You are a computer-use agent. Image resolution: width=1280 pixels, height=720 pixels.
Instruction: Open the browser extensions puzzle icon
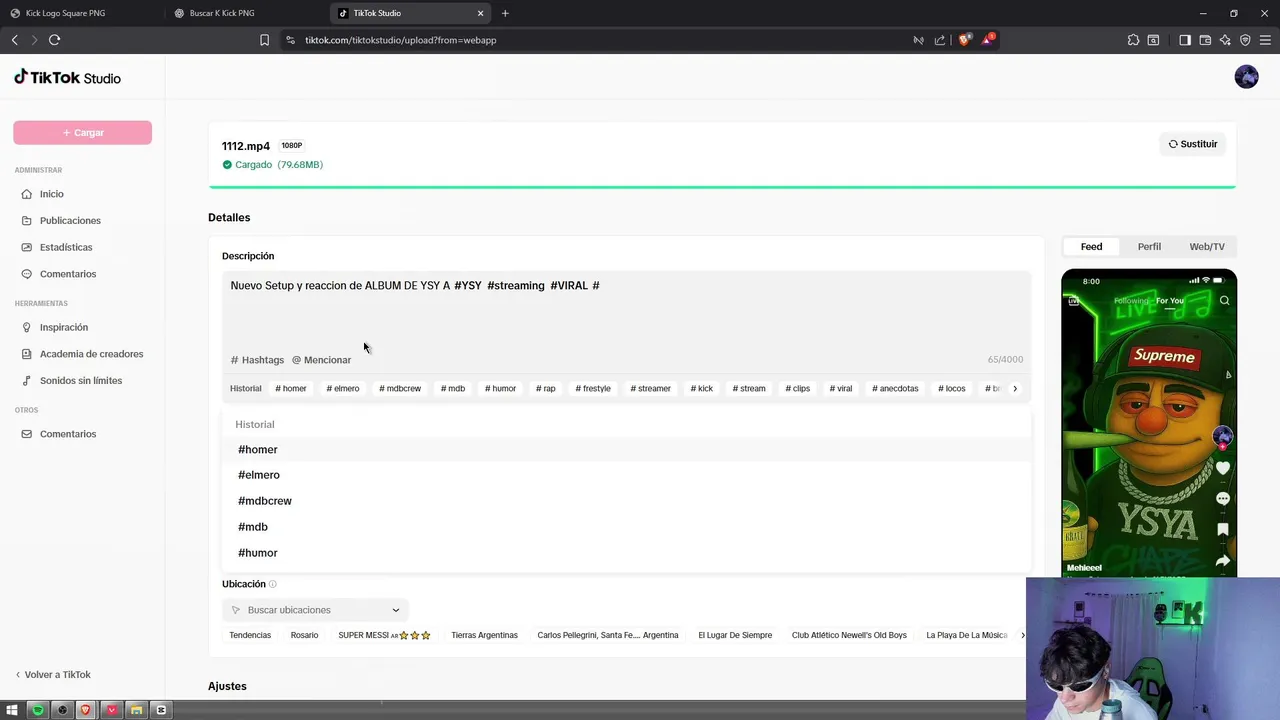coord(1133,40)
